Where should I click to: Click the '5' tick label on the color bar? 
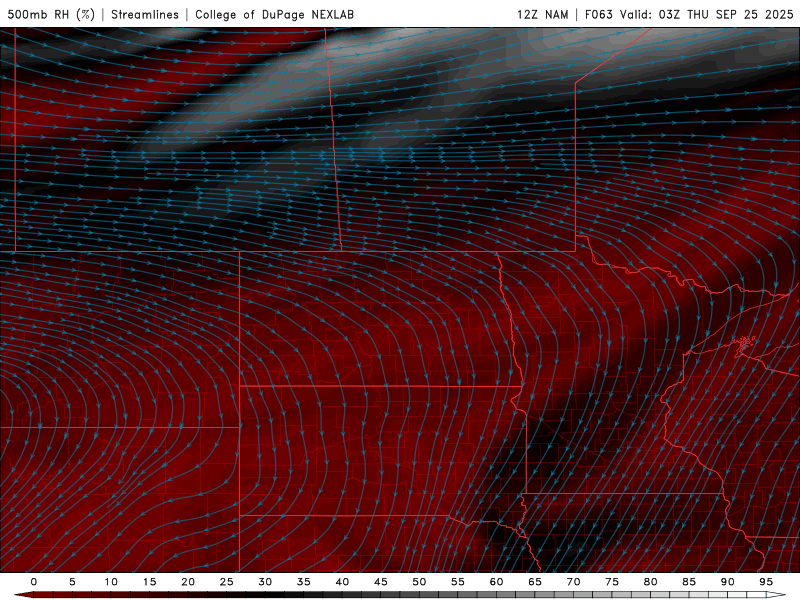coord(72,582)
